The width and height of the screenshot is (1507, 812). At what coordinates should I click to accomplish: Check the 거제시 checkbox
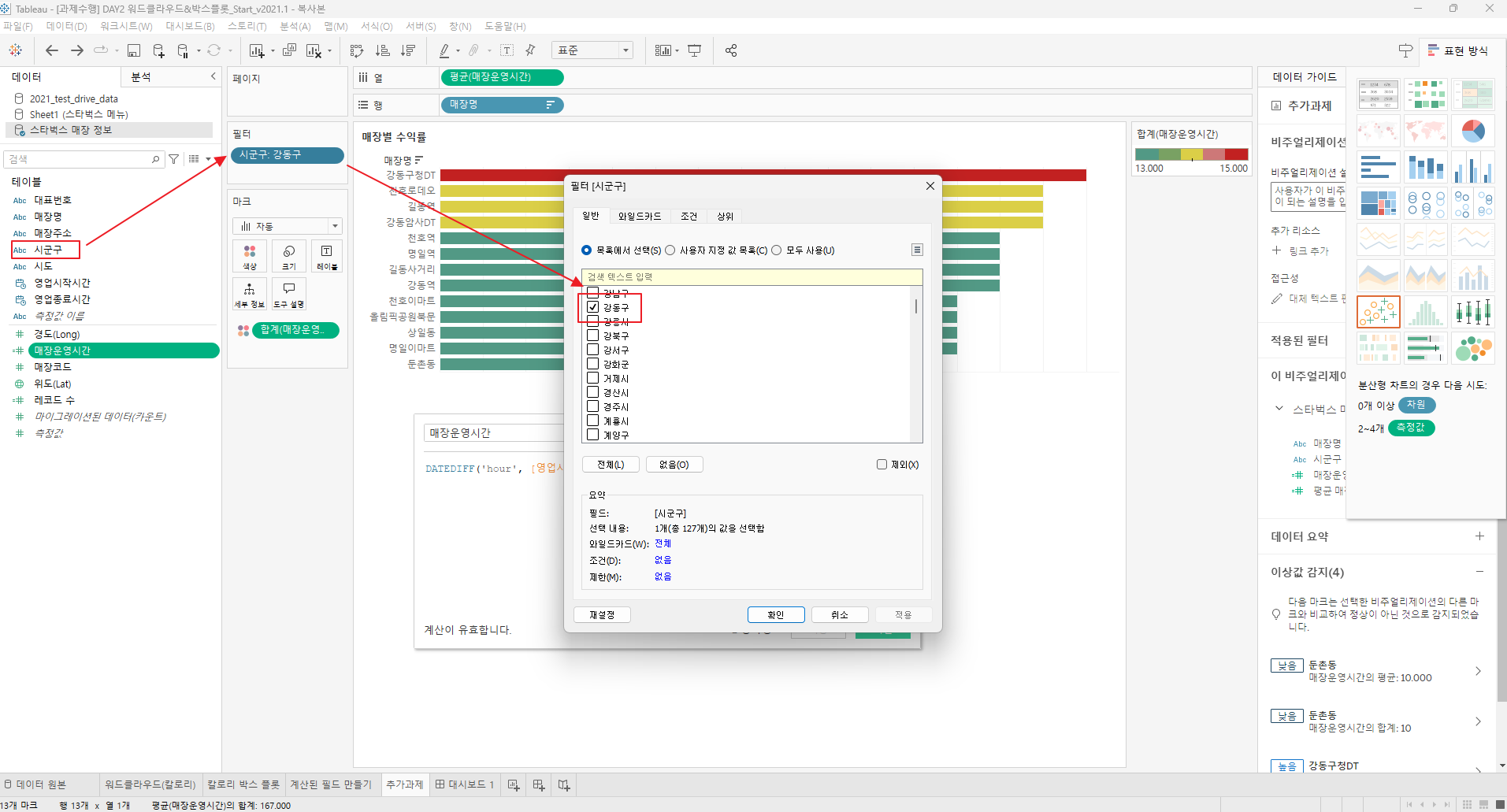[593, 378]
